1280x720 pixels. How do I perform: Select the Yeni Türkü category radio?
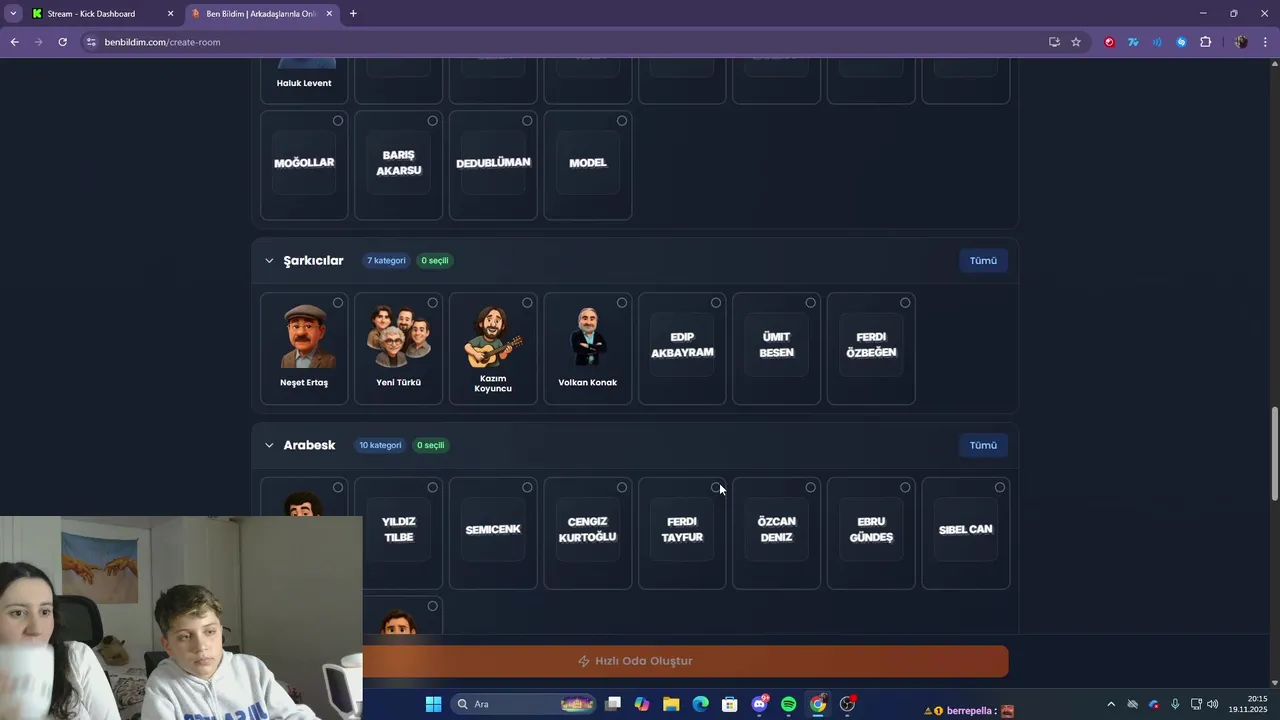point(432,303)
